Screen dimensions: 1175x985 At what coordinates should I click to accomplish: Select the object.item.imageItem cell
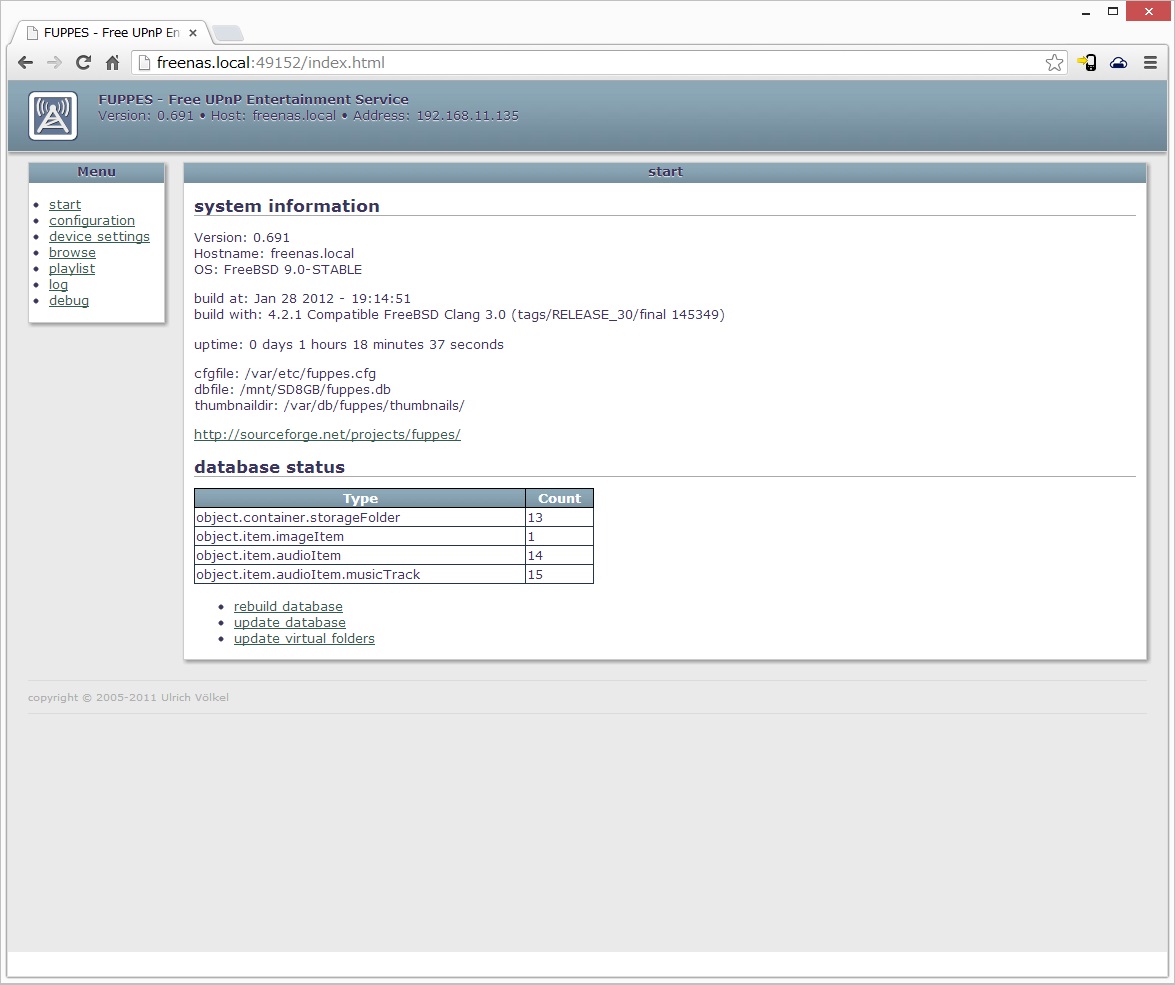click(360, 537)
